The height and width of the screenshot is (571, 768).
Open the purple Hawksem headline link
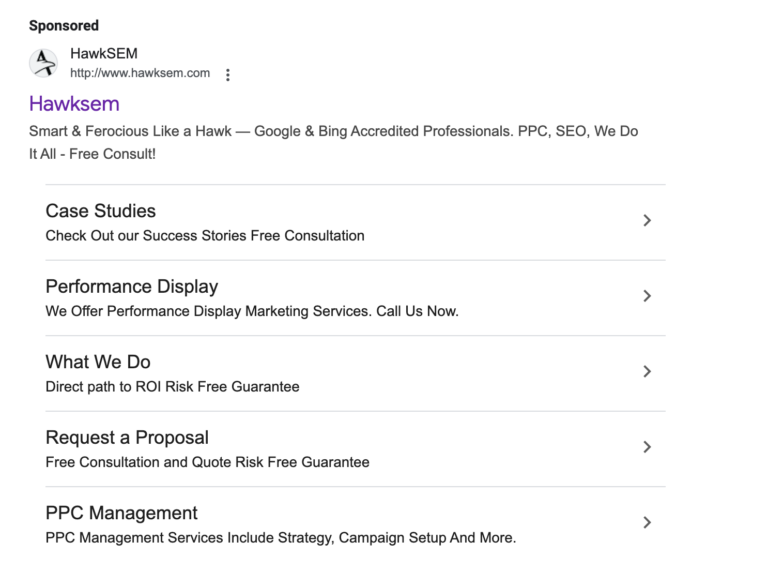[74, 104]
